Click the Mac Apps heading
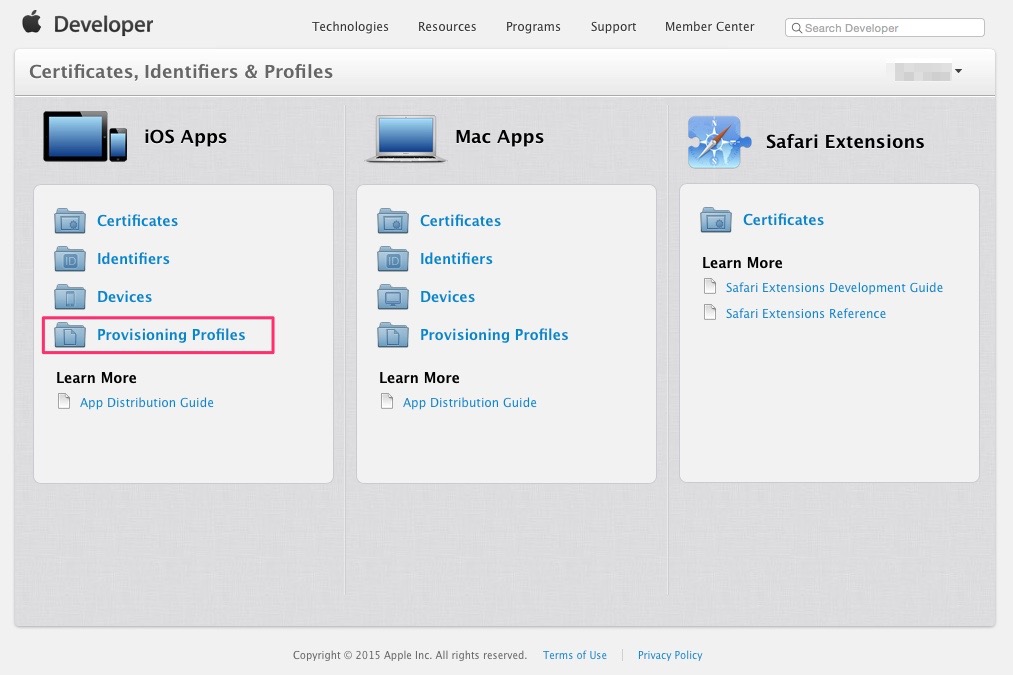The width and height of the screenshot is (1013, 675). [499, 137]
